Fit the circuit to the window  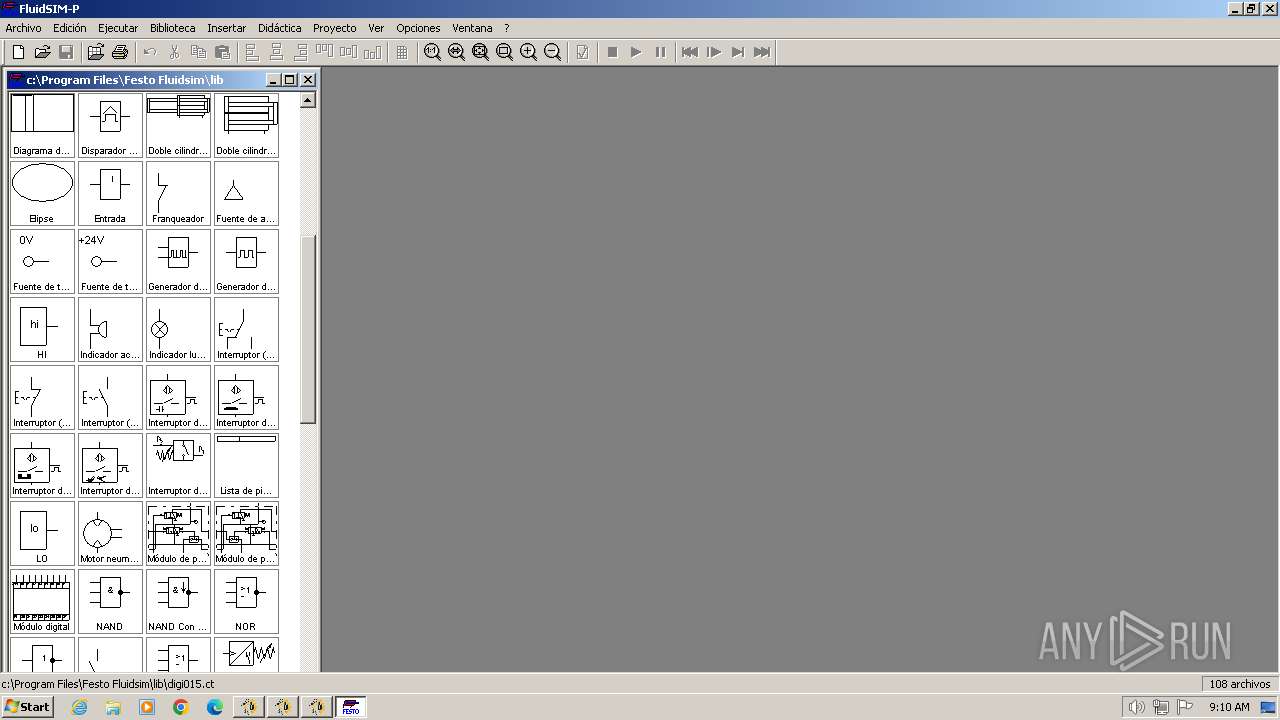pos(480,52)
